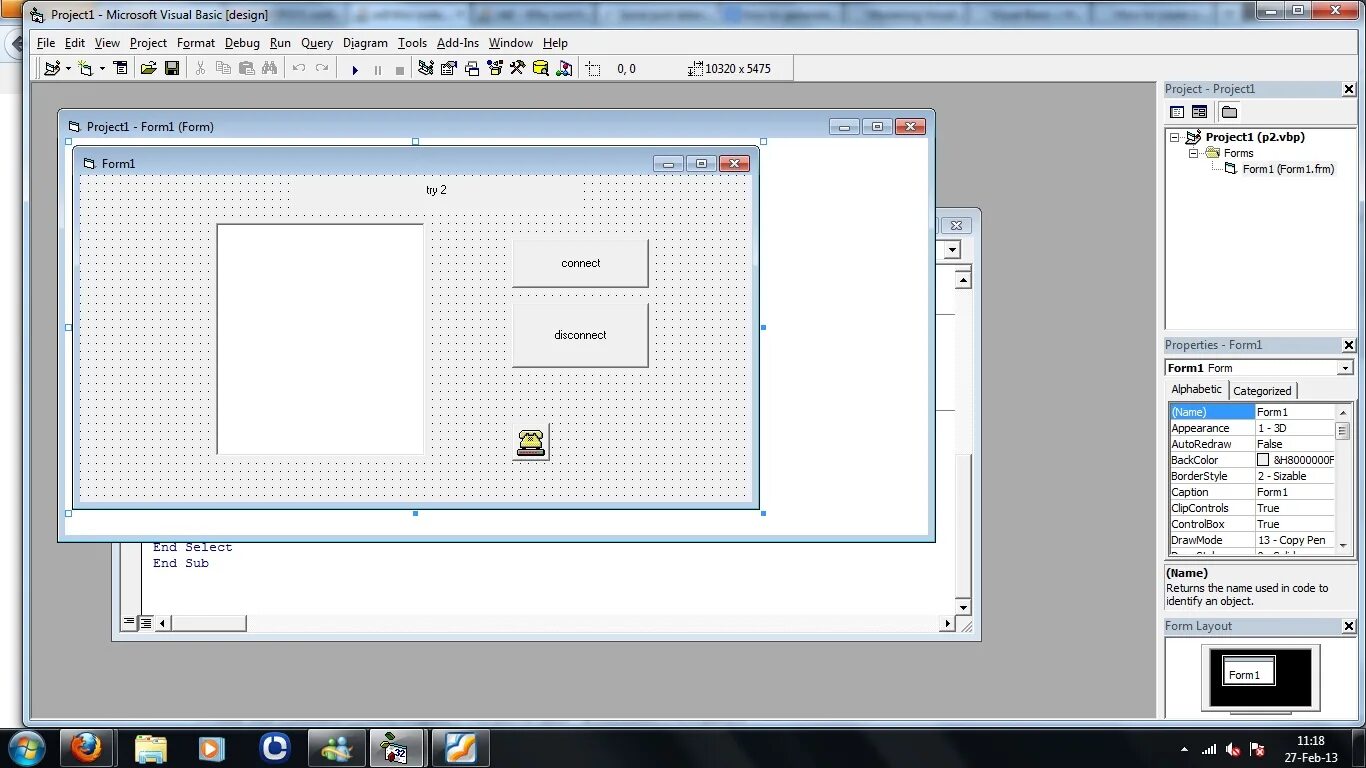Screen dimensions: 1366x768
Task: Open the Form1 Form object dropdown
Action: 1346,368
